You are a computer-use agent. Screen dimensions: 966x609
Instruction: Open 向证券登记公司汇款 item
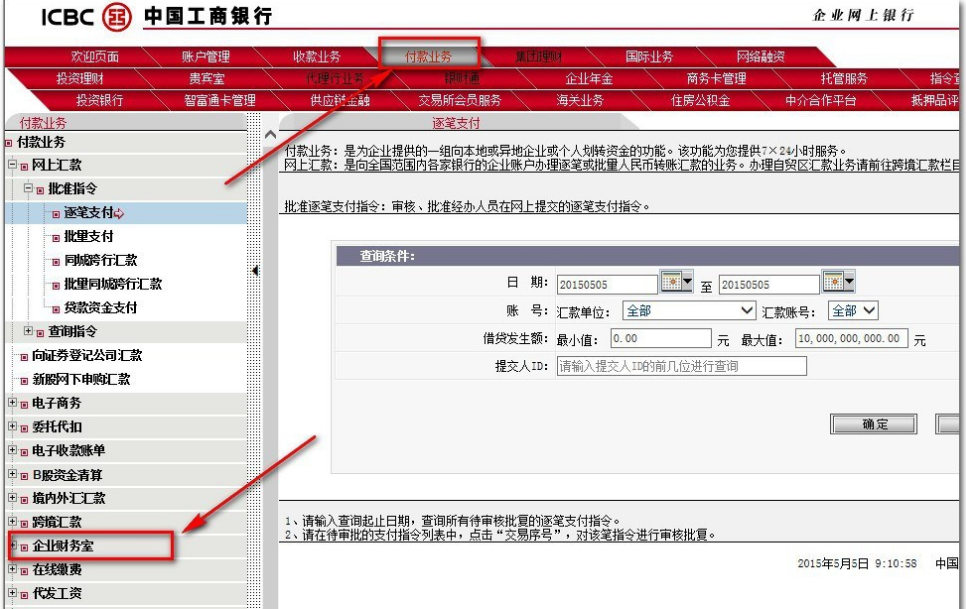click(x=87, y=355)
